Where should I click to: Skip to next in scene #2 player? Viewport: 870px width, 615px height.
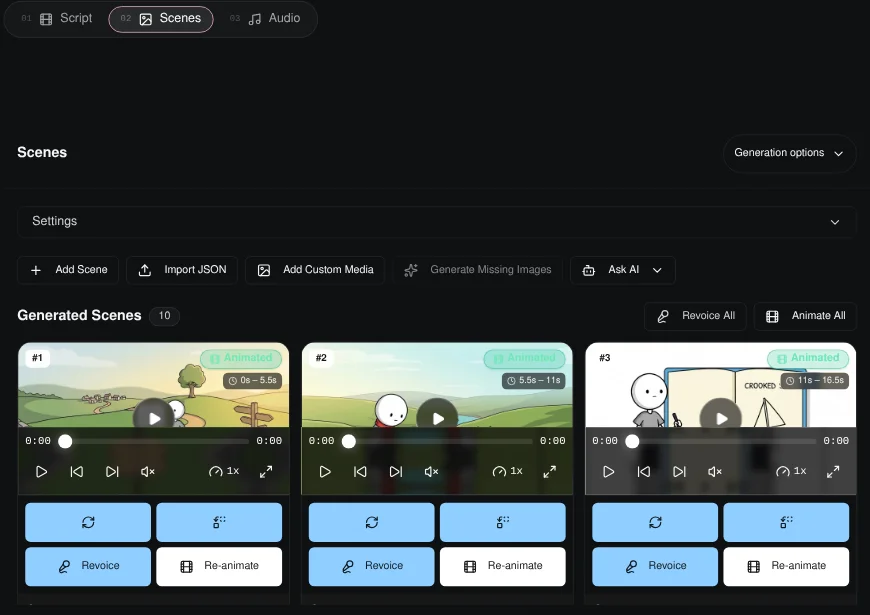(396, 472)
